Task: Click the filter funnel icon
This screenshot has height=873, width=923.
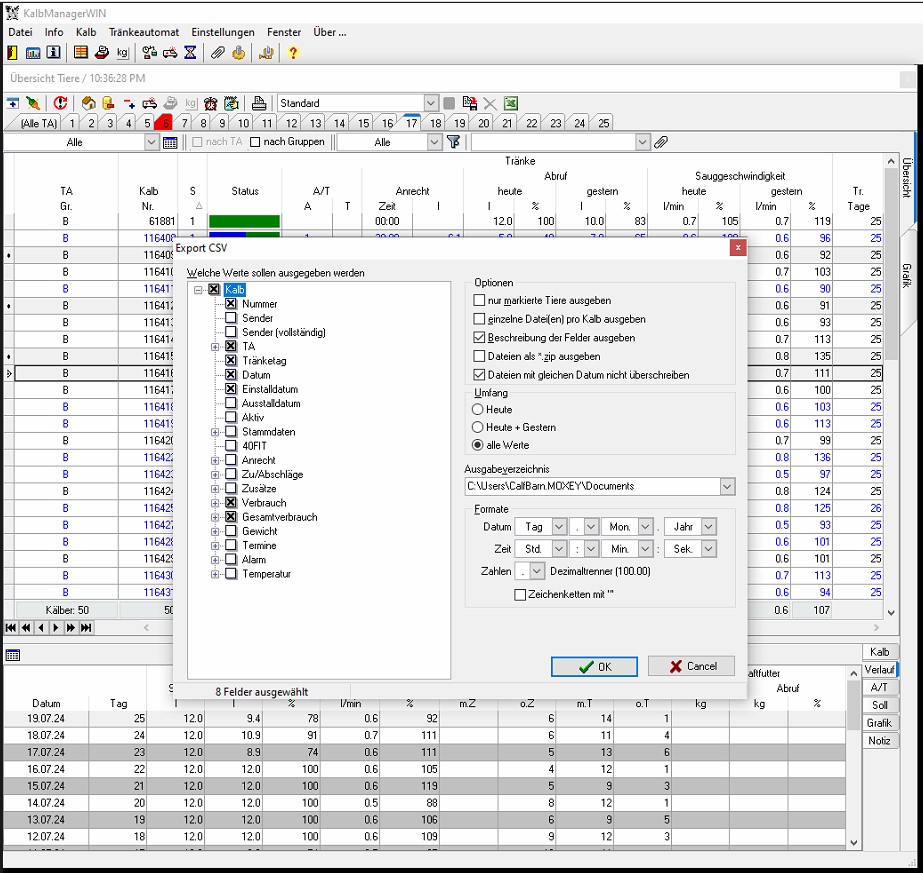Action: click(x=453, y=143)
